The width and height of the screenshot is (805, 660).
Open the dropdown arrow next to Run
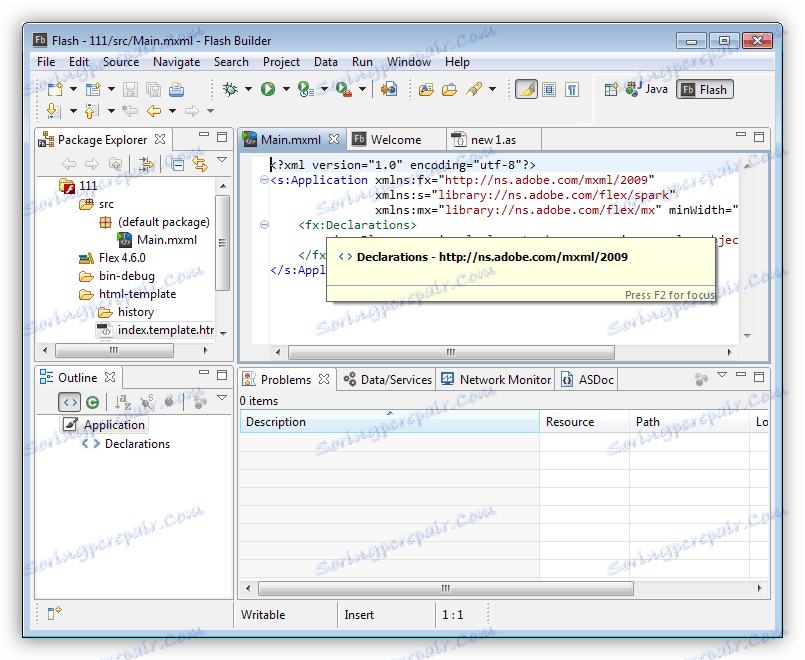285,89
